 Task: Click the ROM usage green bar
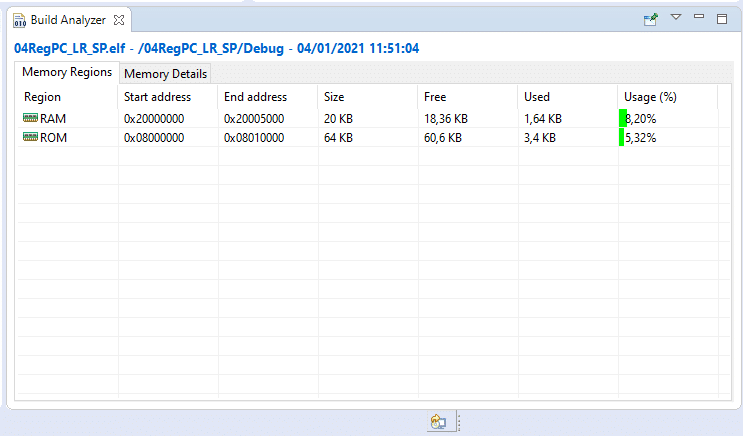[x=622, y=137]
